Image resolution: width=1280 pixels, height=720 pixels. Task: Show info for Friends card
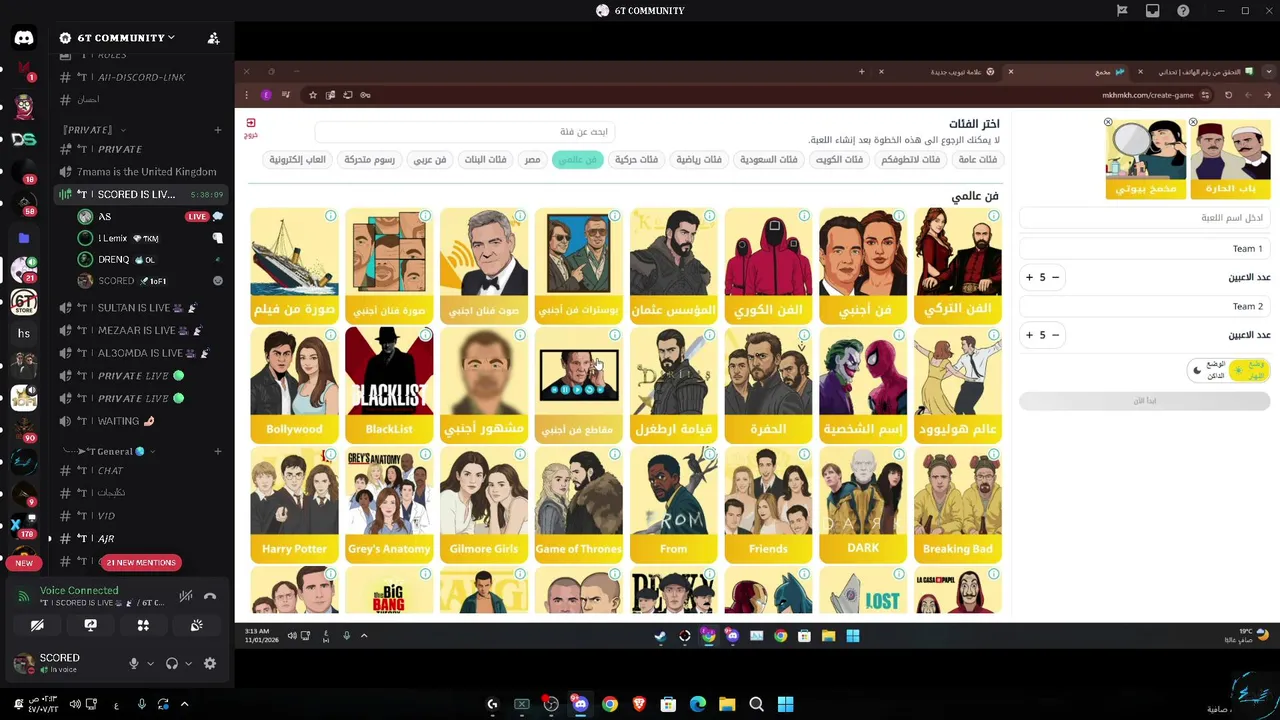[804, 454]
